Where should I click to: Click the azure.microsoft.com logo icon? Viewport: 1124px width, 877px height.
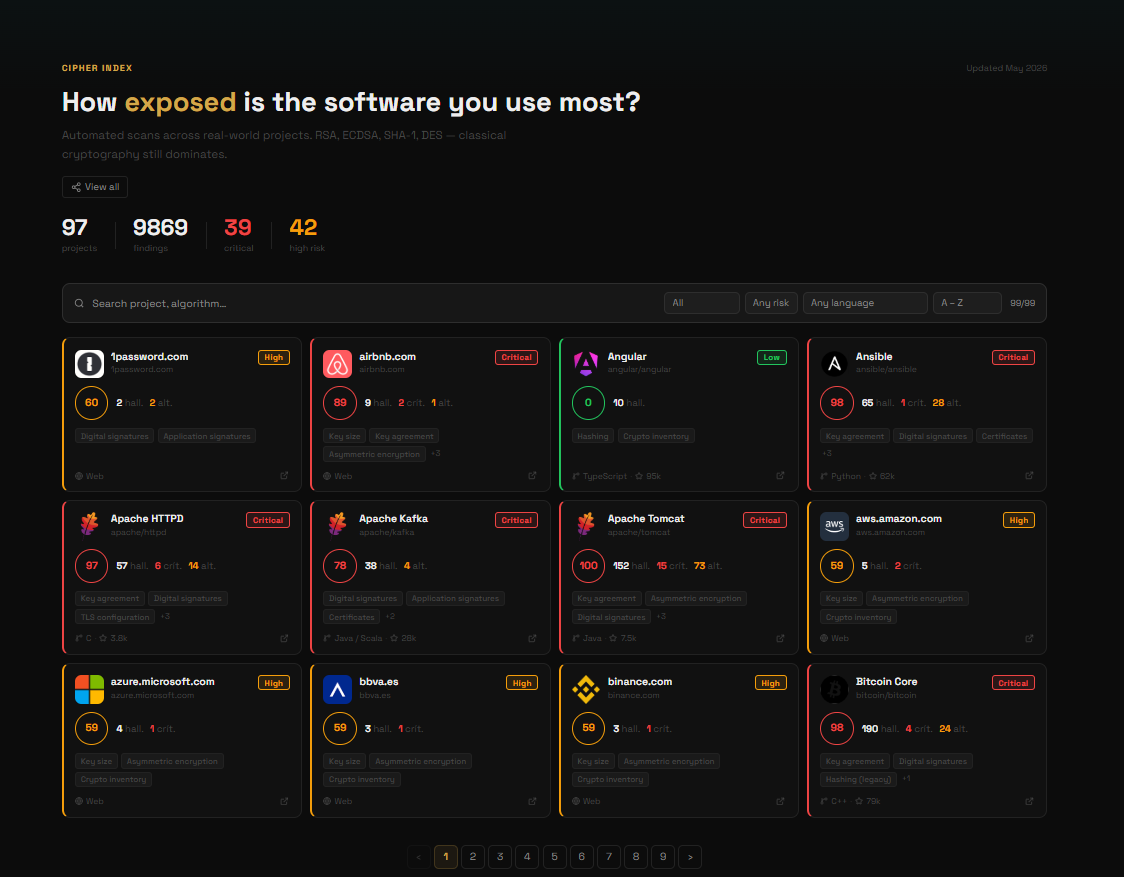point(90,689)
